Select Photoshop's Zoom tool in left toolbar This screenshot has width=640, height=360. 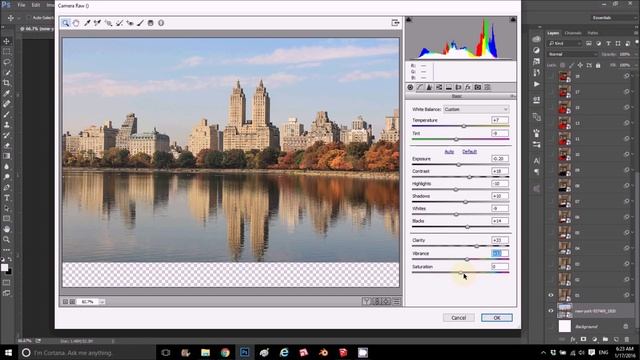(7, 240)
